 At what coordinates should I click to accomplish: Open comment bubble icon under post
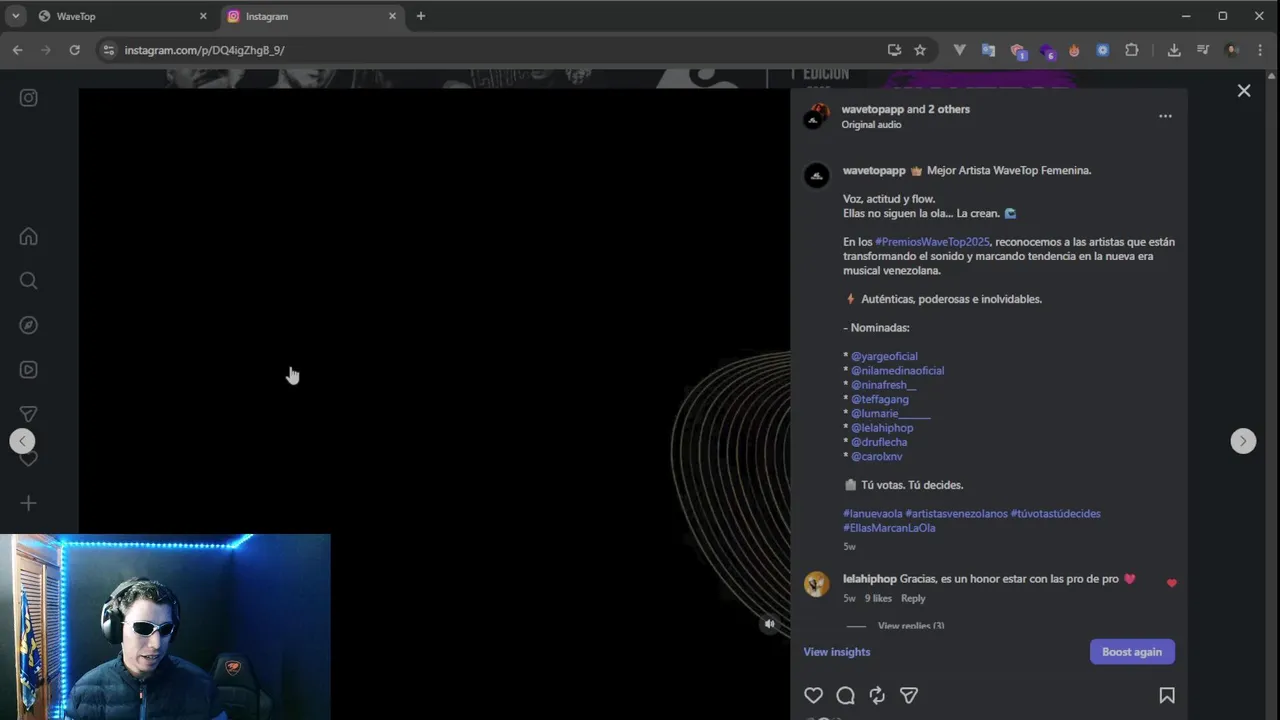[845, 696]
